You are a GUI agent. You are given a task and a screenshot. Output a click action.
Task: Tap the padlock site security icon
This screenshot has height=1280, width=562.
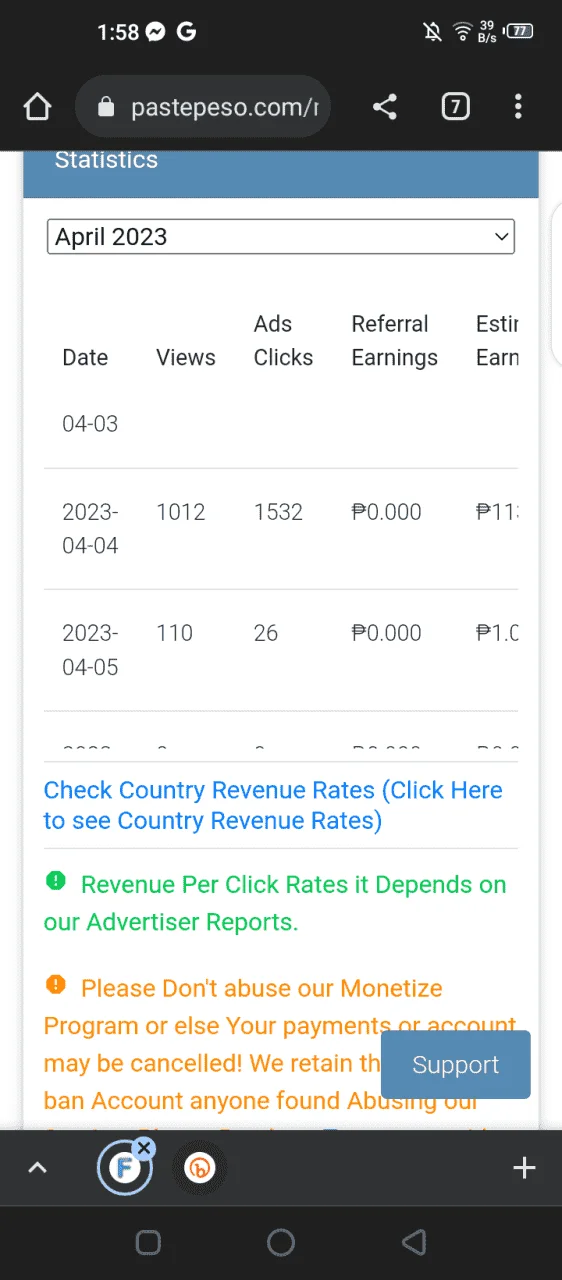tap(107, 107)
